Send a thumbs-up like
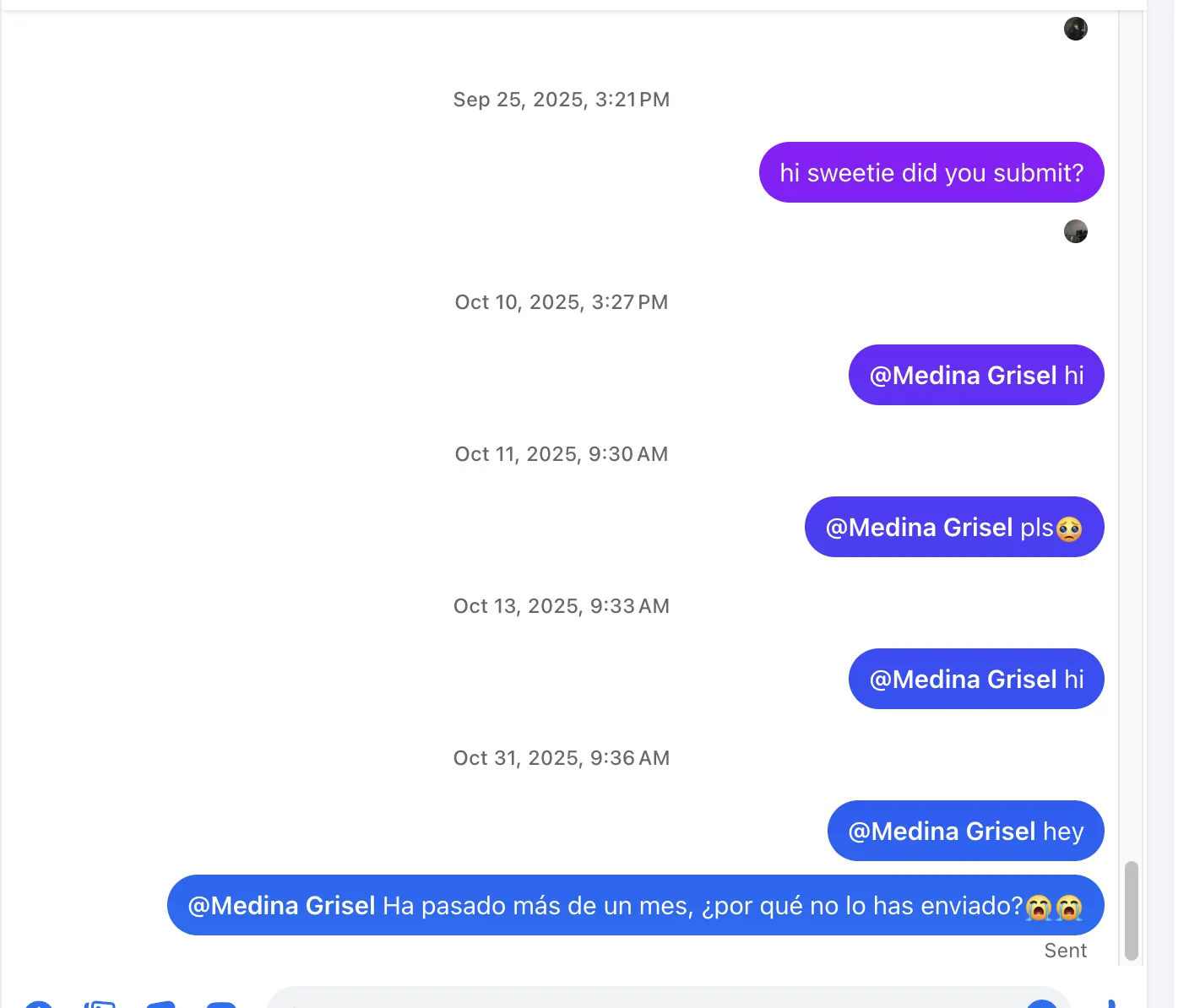This screenshot has height=1008, width=1189. 1111,1004
